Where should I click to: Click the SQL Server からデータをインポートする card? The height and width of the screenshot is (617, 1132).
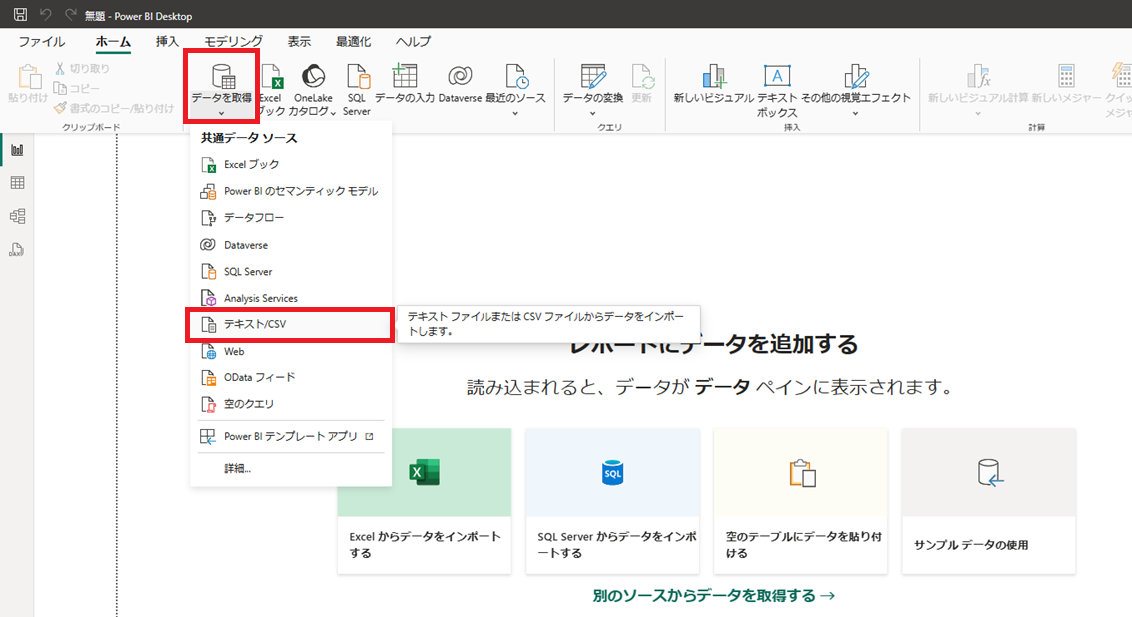pyautogui.click(x=612, y=502)
